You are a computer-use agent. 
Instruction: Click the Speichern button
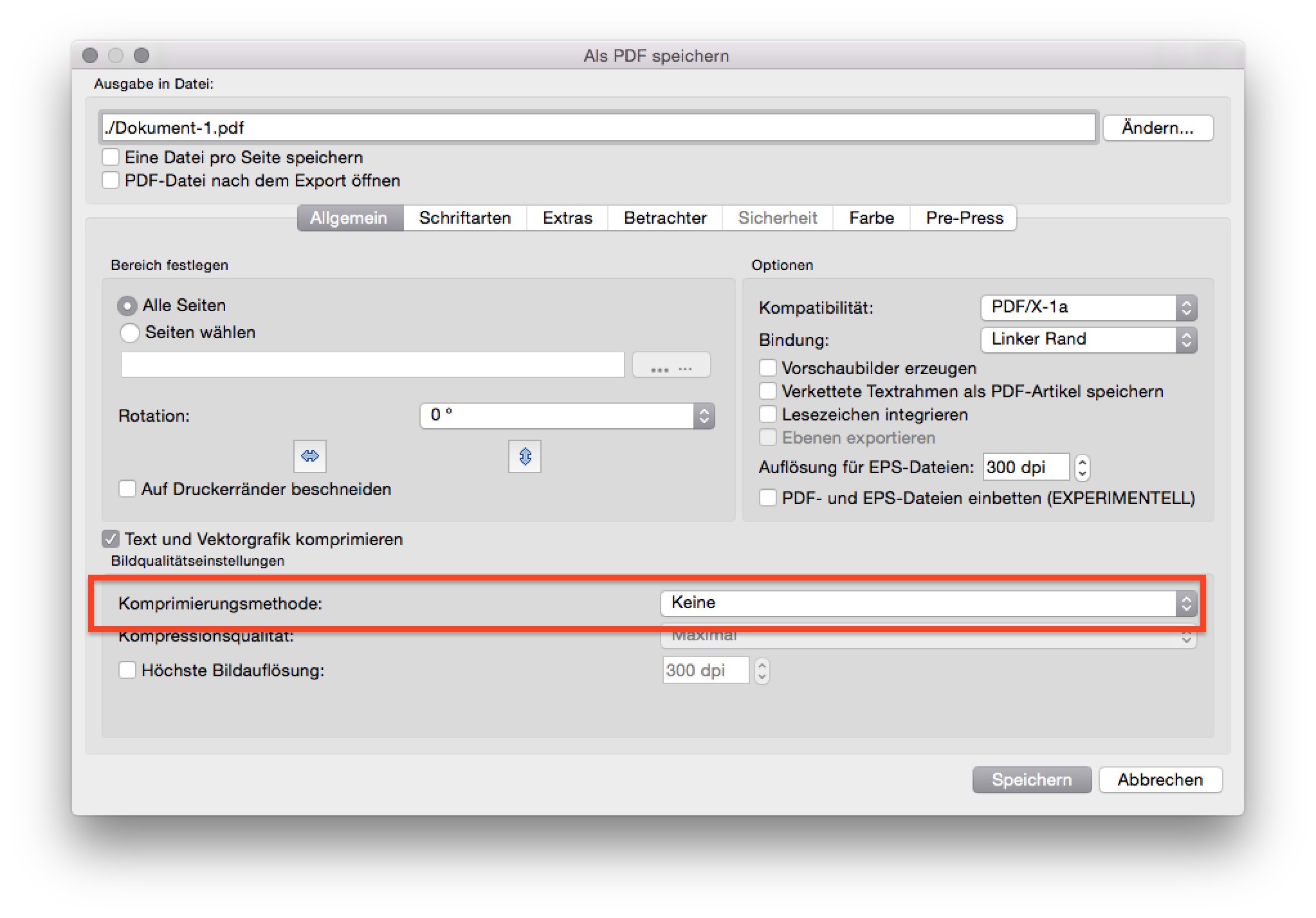click(1031, 780)
